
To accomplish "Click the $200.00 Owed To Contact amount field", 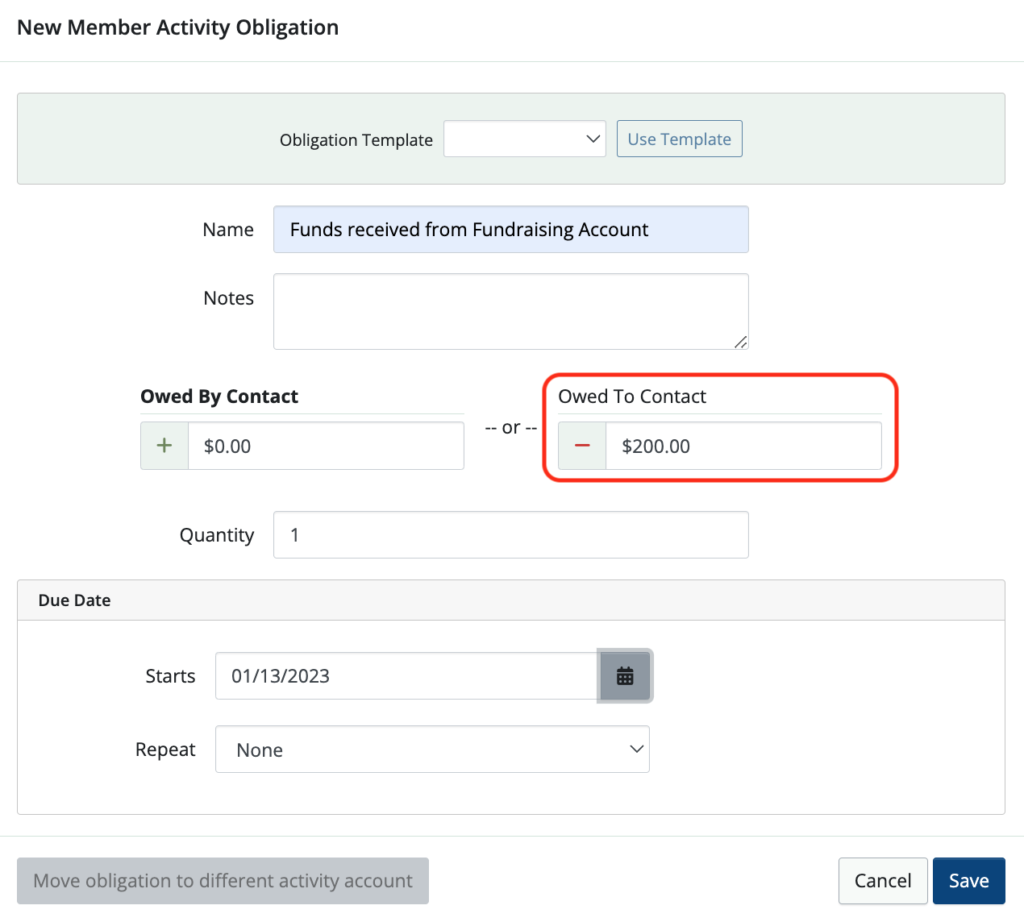I will click(744, 446).
